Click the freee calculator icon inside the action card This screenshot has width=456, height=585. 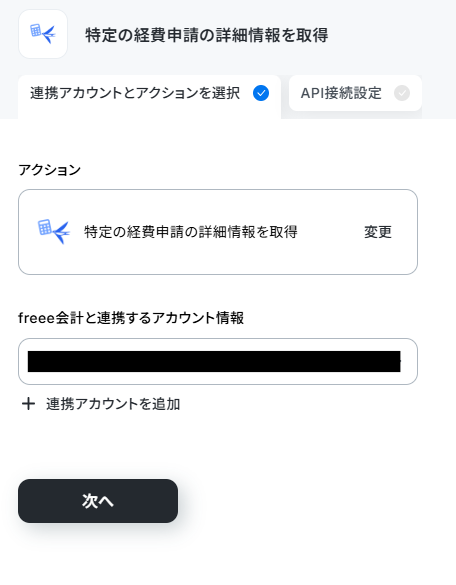coord(45,227)
